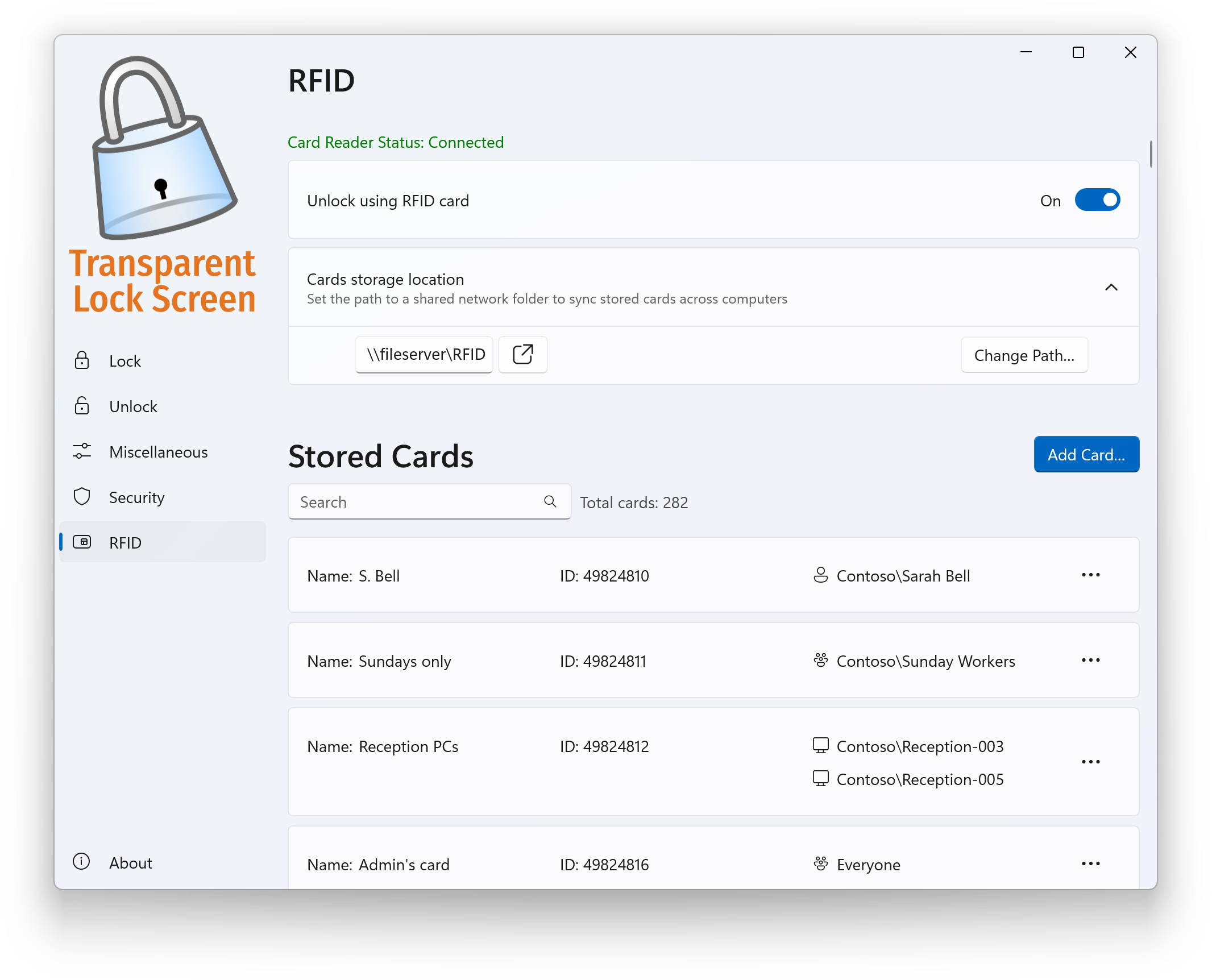Go to the About page
This screenshot has width=1212, height=980.
point(130,862)
